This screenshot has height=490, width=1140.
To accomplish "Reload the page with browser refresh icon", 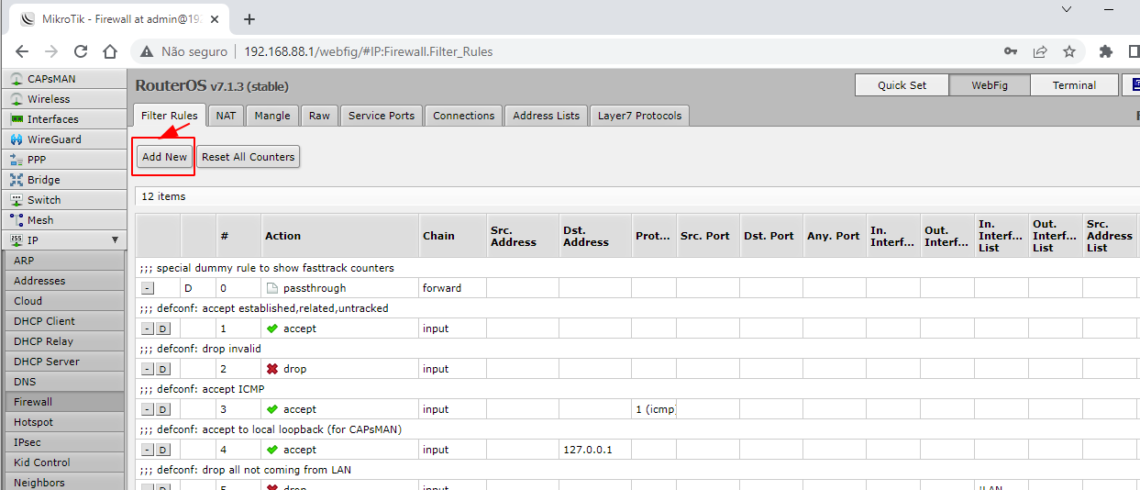I will click(x=81, y=52).
